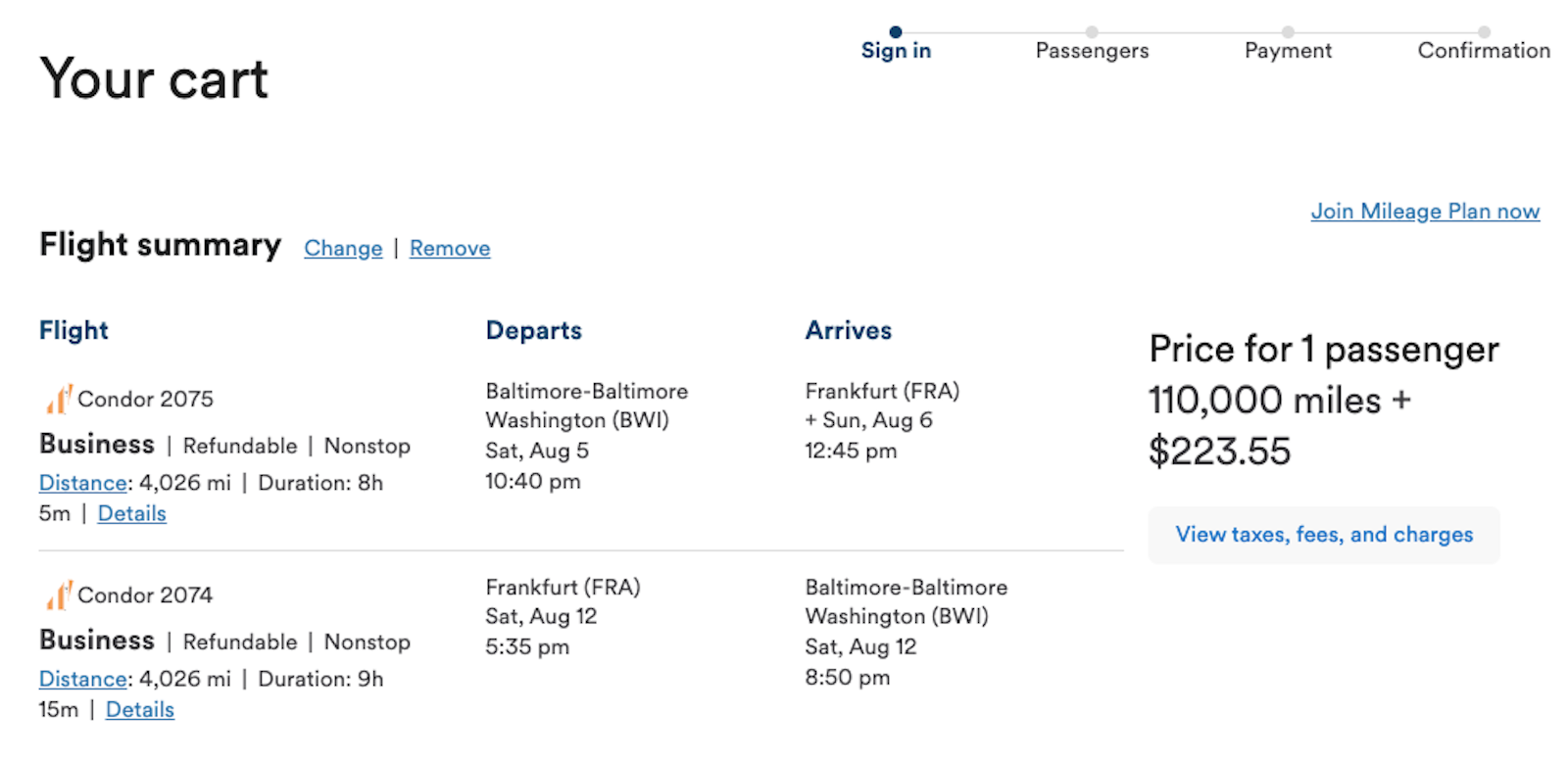The width and height of the screenshot is (1568, 762).
Task: Open Join Mileage Plan now
Action: (x=1425, y=211)
